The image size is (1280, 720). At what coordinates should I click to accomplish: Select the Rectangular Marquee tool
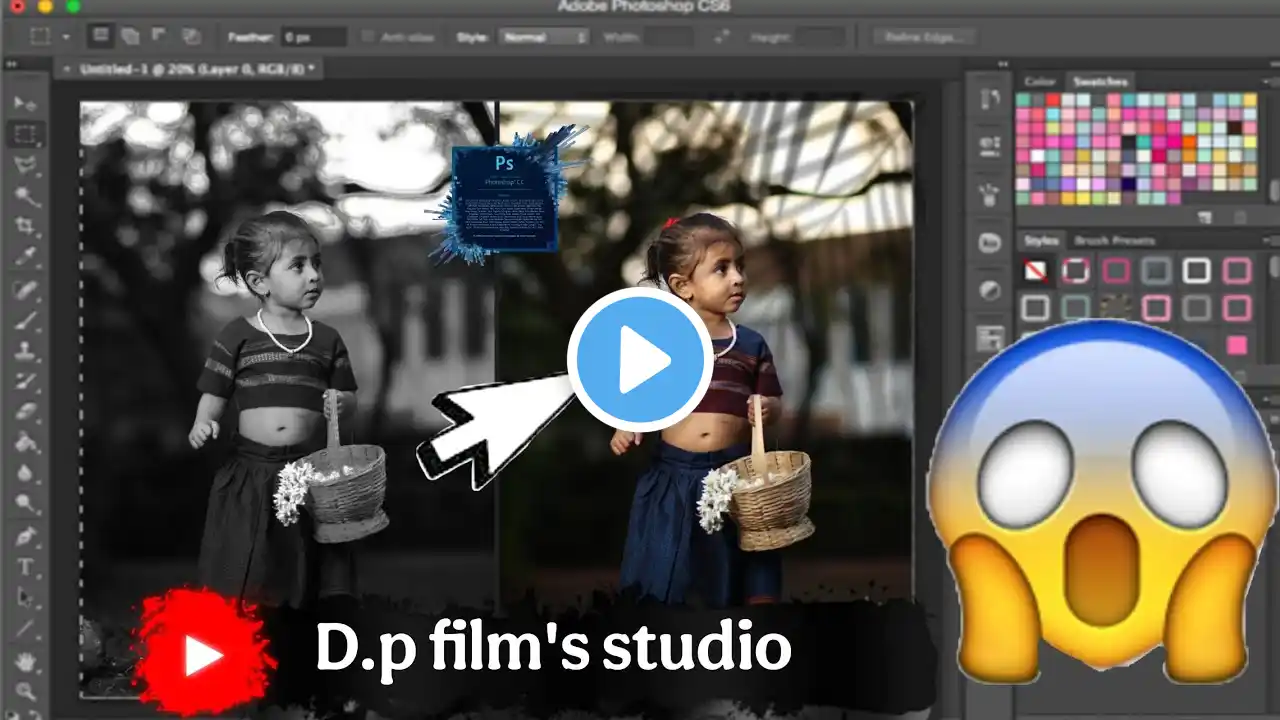[x=25, y=134]
